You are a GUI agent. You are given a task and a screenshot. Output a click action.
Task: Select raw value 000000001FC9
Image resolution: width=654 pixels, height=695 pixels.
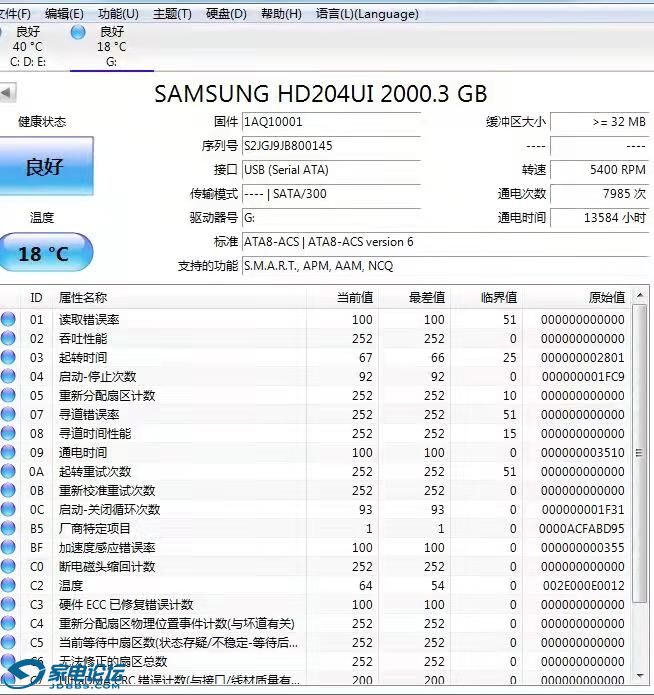[583, 377]
